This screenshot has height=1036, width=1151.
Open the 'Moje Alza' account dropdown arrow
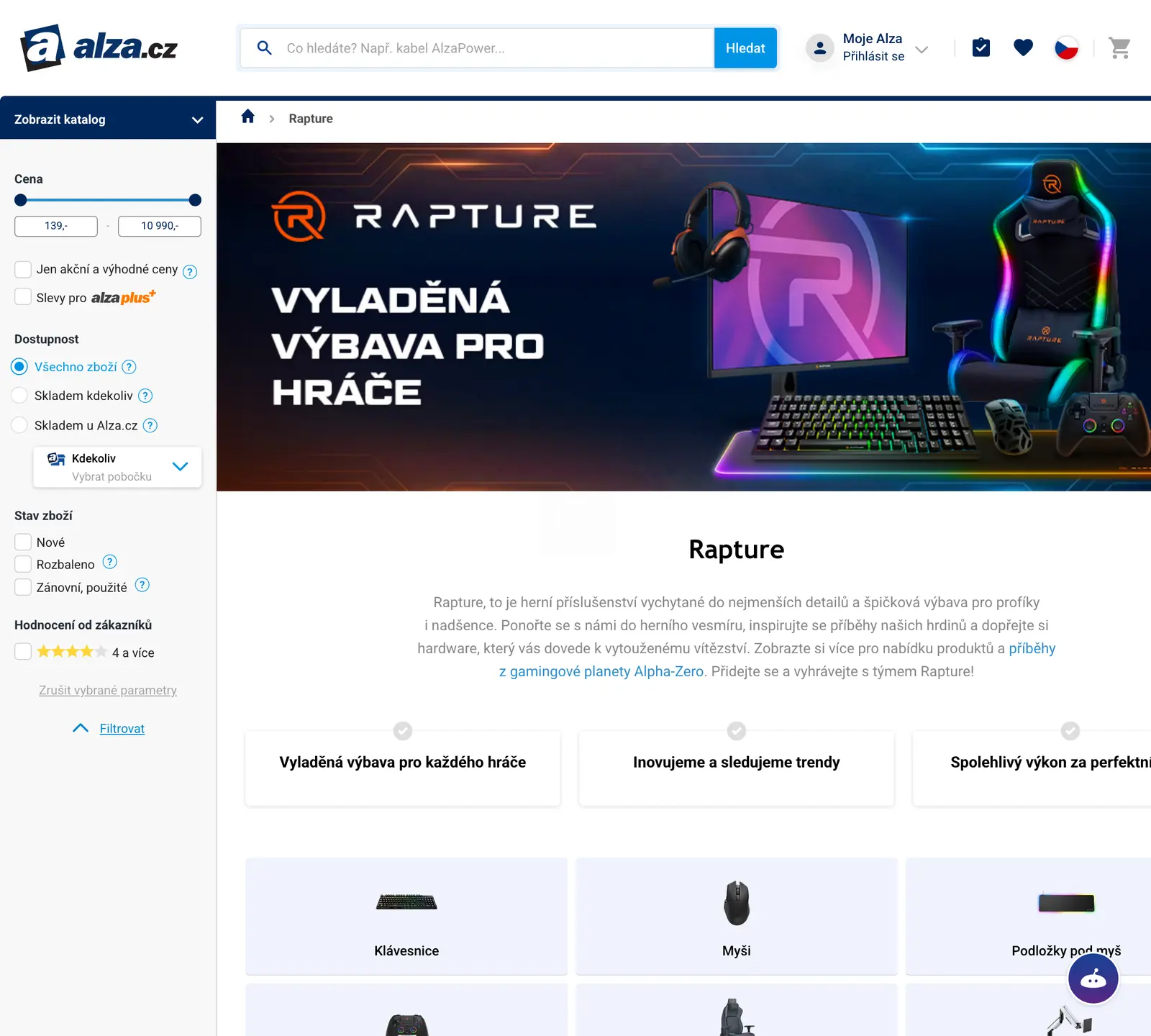[x=922, y=49]
